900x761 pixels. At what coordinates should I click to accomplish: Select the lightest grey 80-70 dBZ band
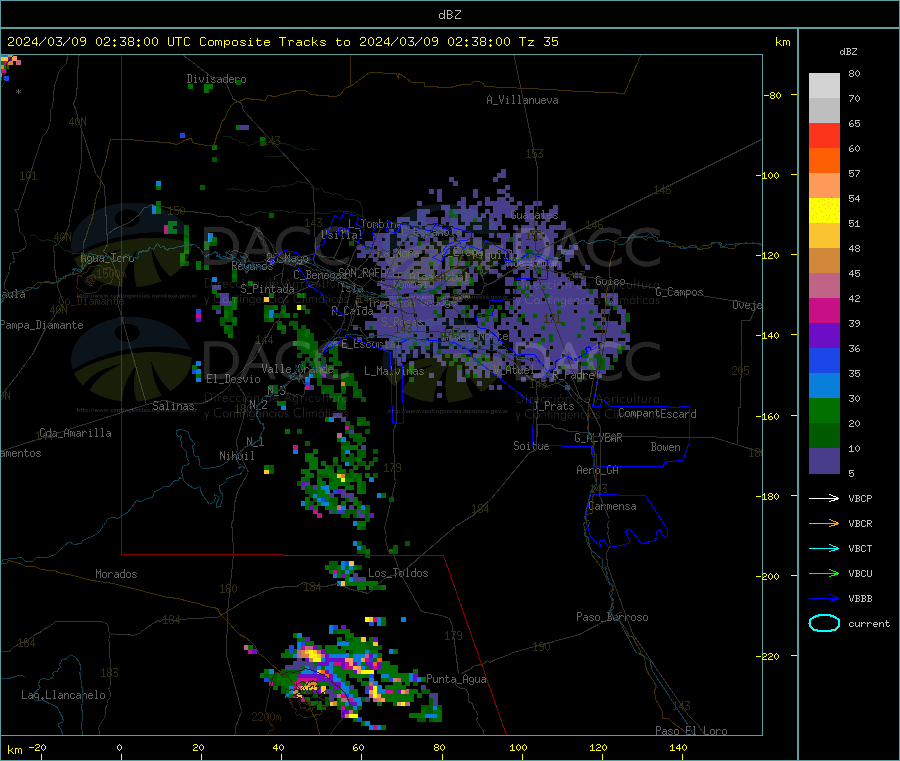[x=824, y=86]
